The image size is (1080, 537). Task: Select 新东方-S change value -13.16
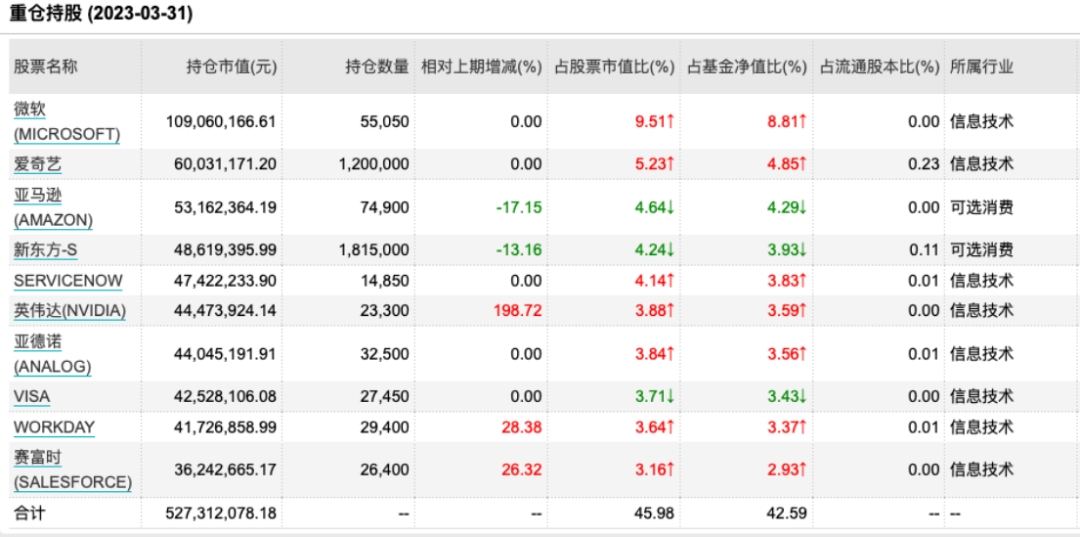tap(519, 251)
